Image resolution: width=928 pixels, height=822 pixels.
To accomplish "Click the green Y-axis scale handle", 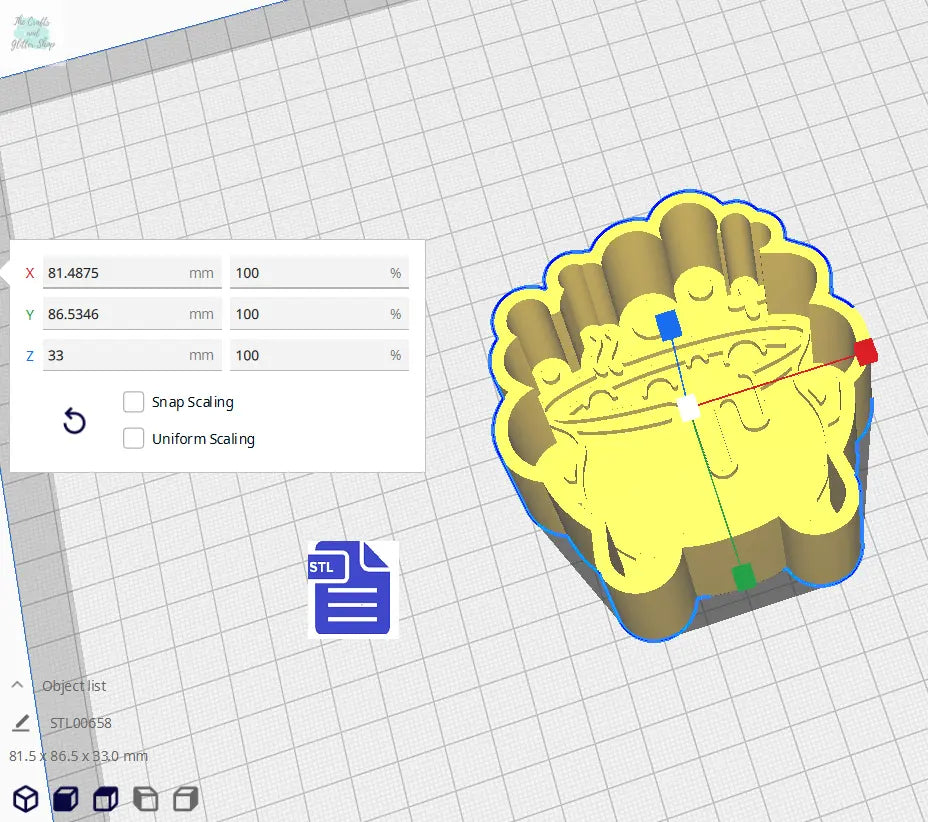I will pyautogui.click(x=743, y=576).
